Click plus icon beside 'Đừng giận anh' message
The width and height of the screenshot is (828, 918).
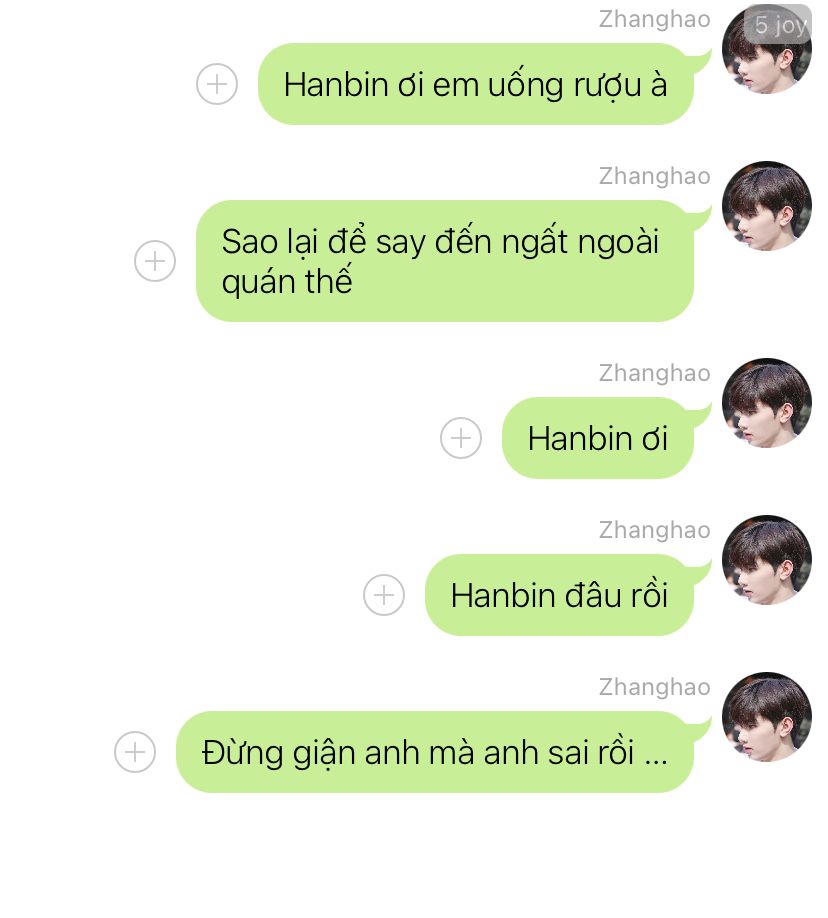135,752
